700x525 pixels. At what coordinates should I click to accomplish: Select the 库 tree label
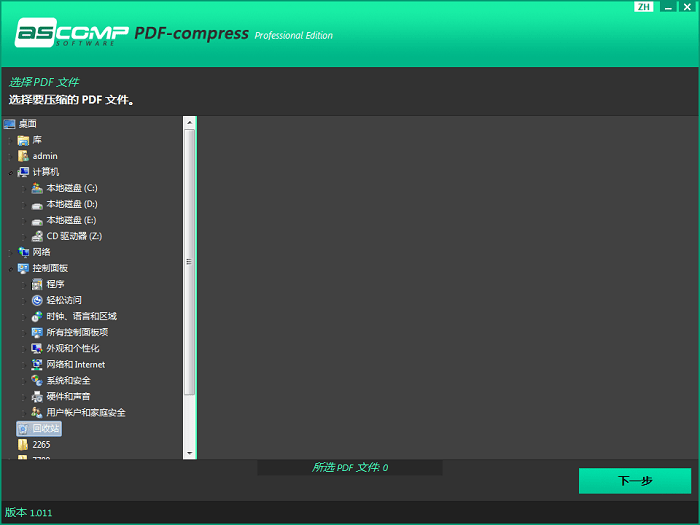38,140
